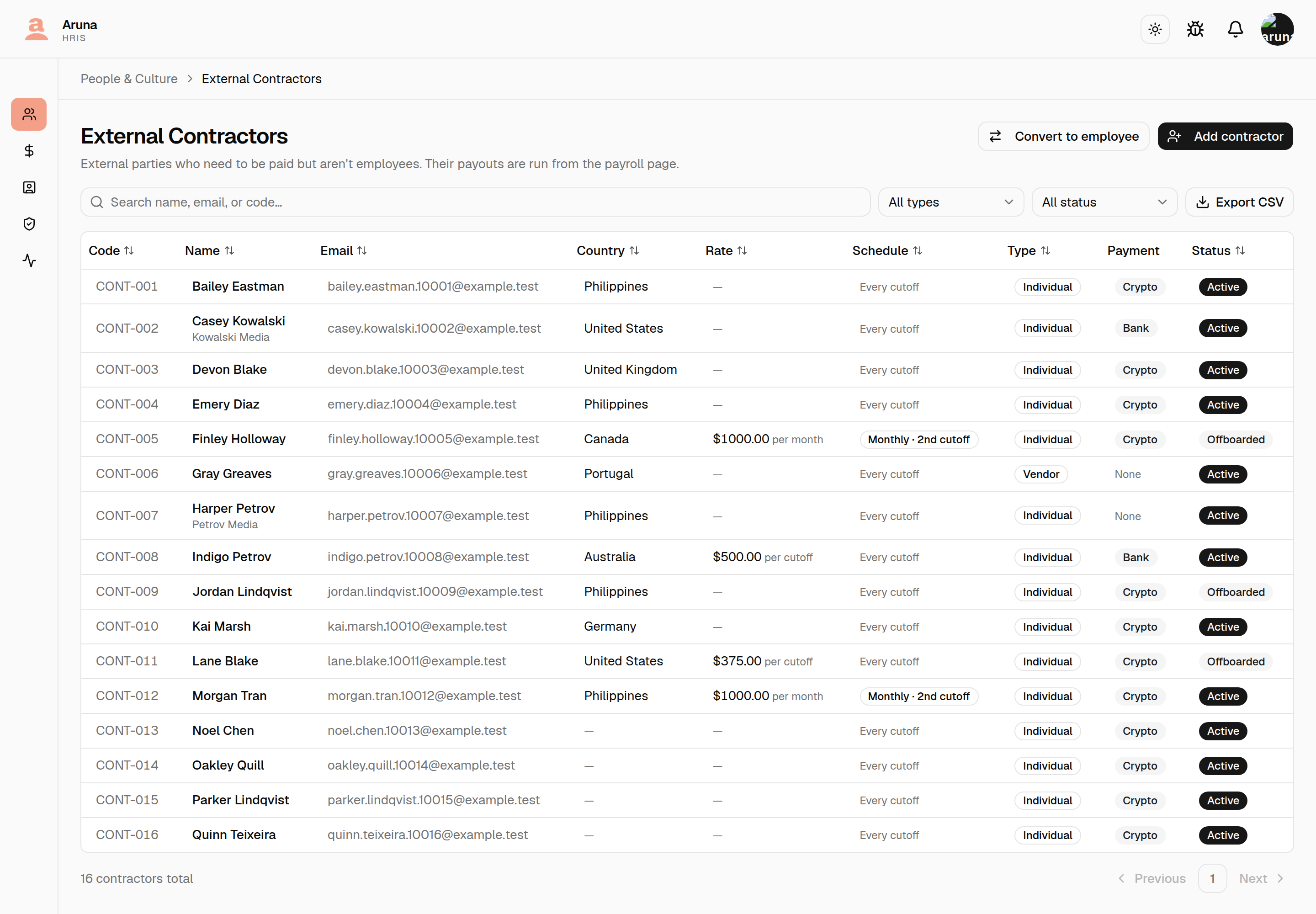The width and height of the screenshot is (1316, 914).
Task: Sort by the Name column
Action: pyautogui.click(x=210, y=251)
